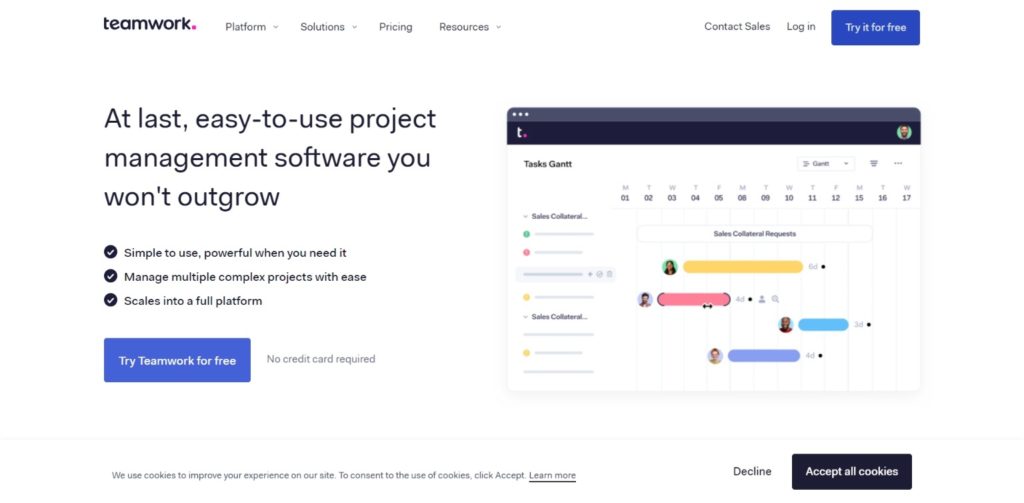The image size is (1024, 503).
Task: Click Log in
Action: point(801,27)
